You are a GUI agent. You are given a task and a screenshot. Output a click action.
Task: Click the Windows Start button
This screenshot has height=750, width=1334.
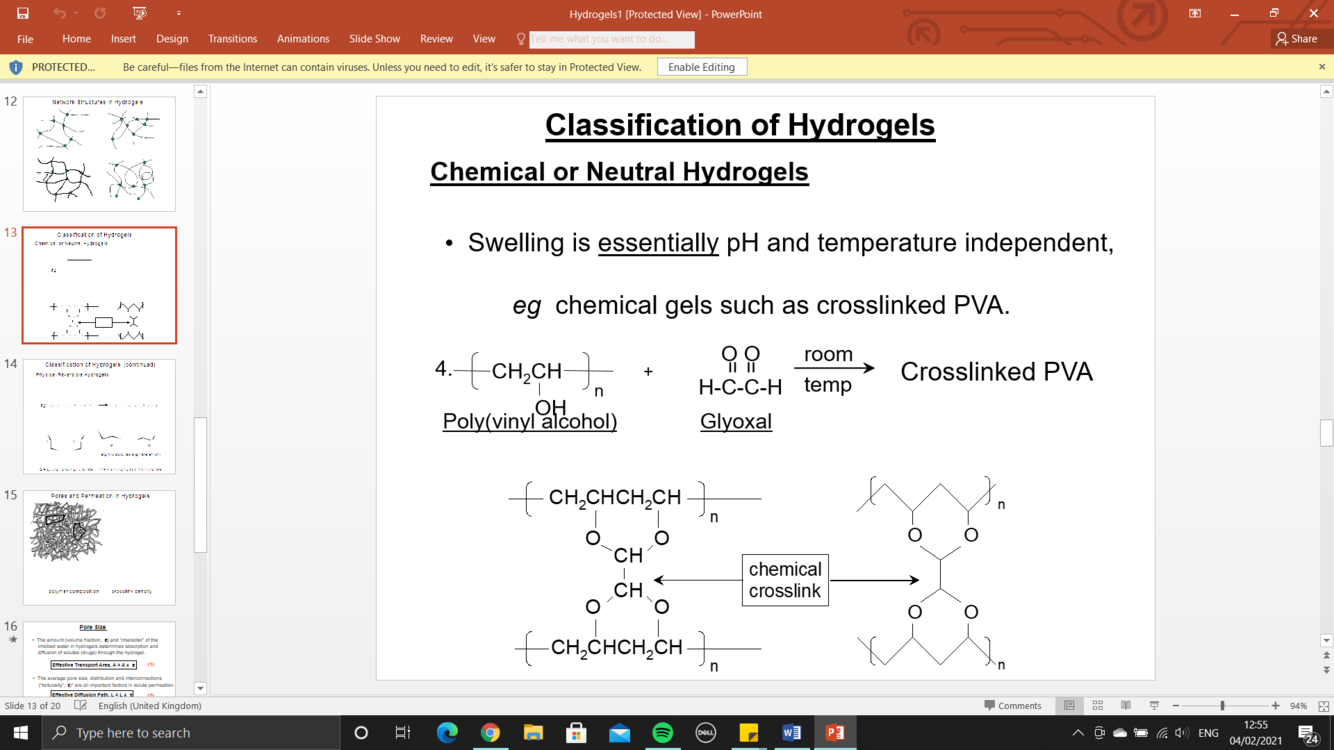[x=20, y=733]
